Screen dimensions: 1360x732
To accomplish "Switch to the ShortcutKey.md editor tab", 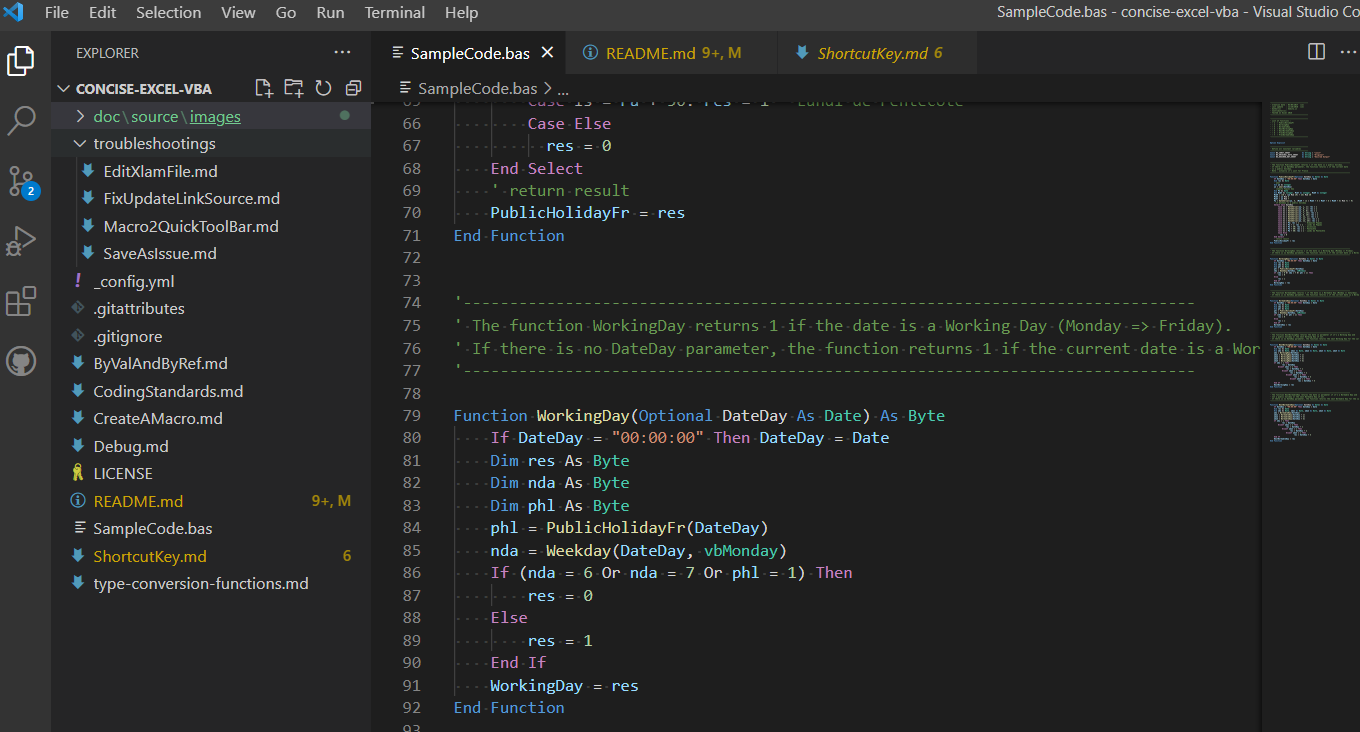I will point(877,53).
